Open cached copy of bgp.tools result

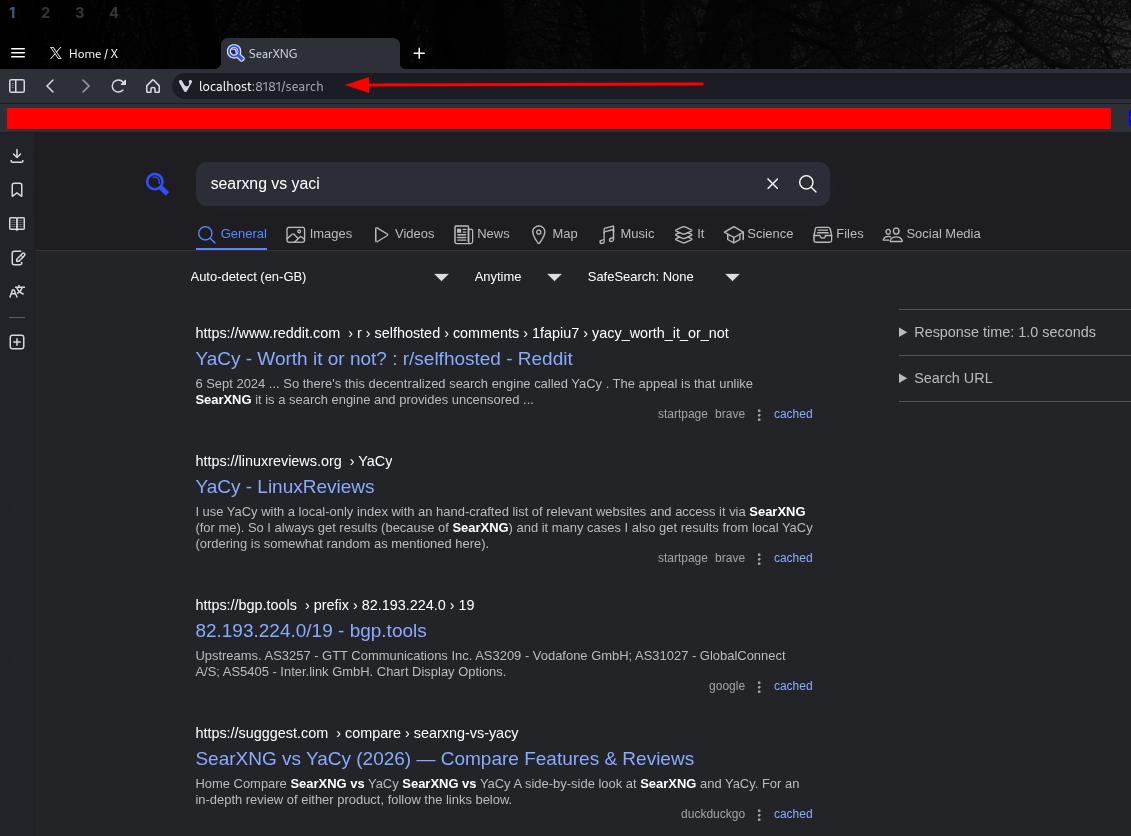(x=793, y=686)
